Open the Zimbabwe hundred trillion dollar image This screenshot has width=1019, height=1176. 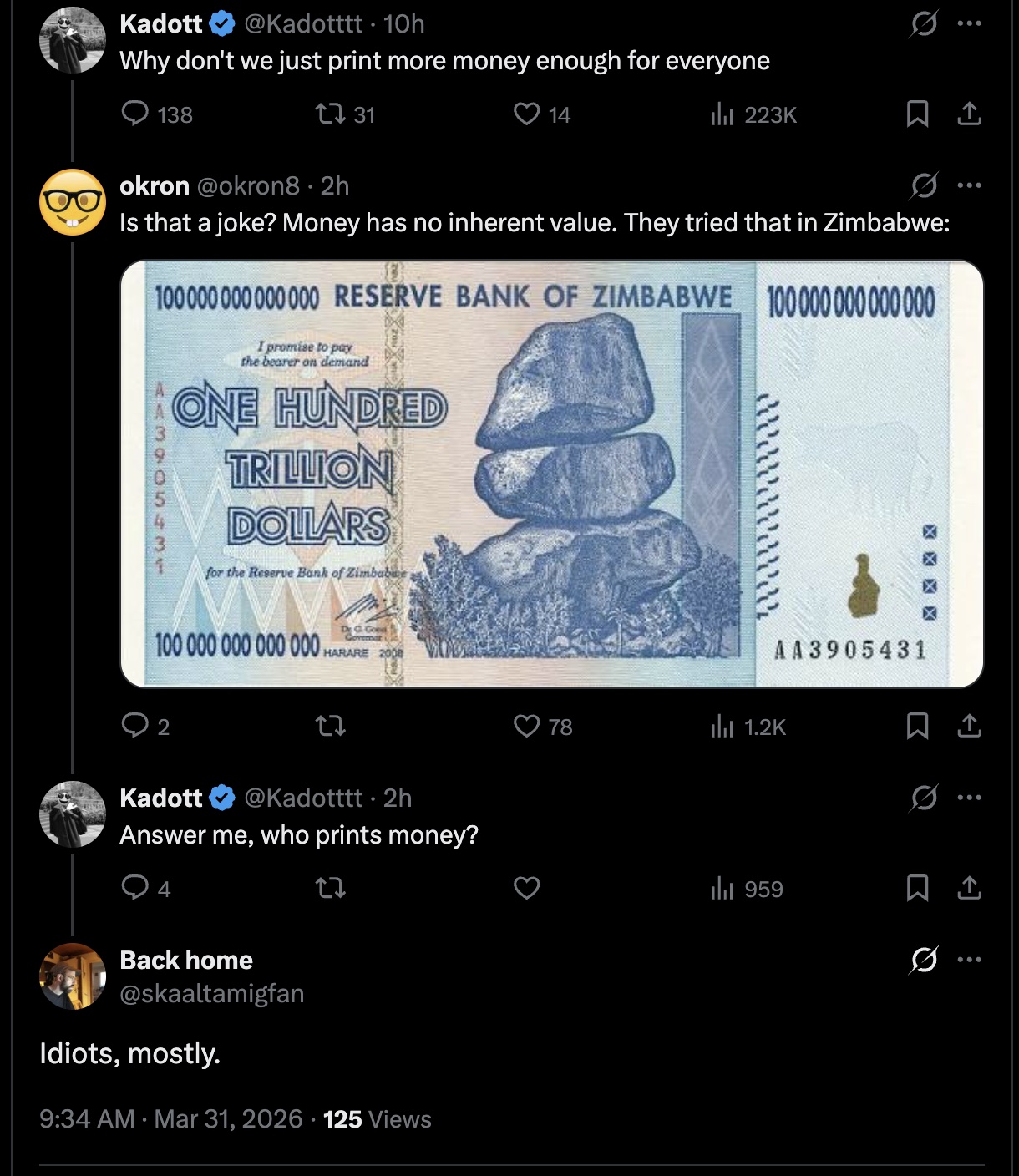551,474
